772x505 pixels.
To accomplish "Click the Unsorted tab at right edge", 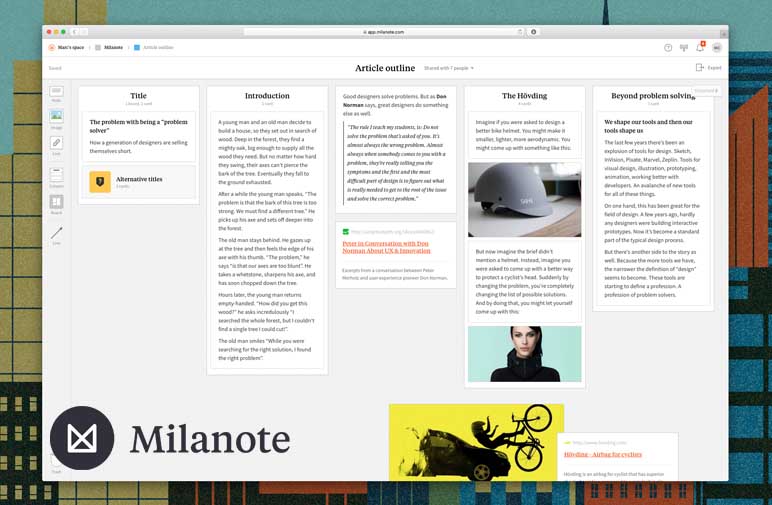I will click(x=706, y=91).
